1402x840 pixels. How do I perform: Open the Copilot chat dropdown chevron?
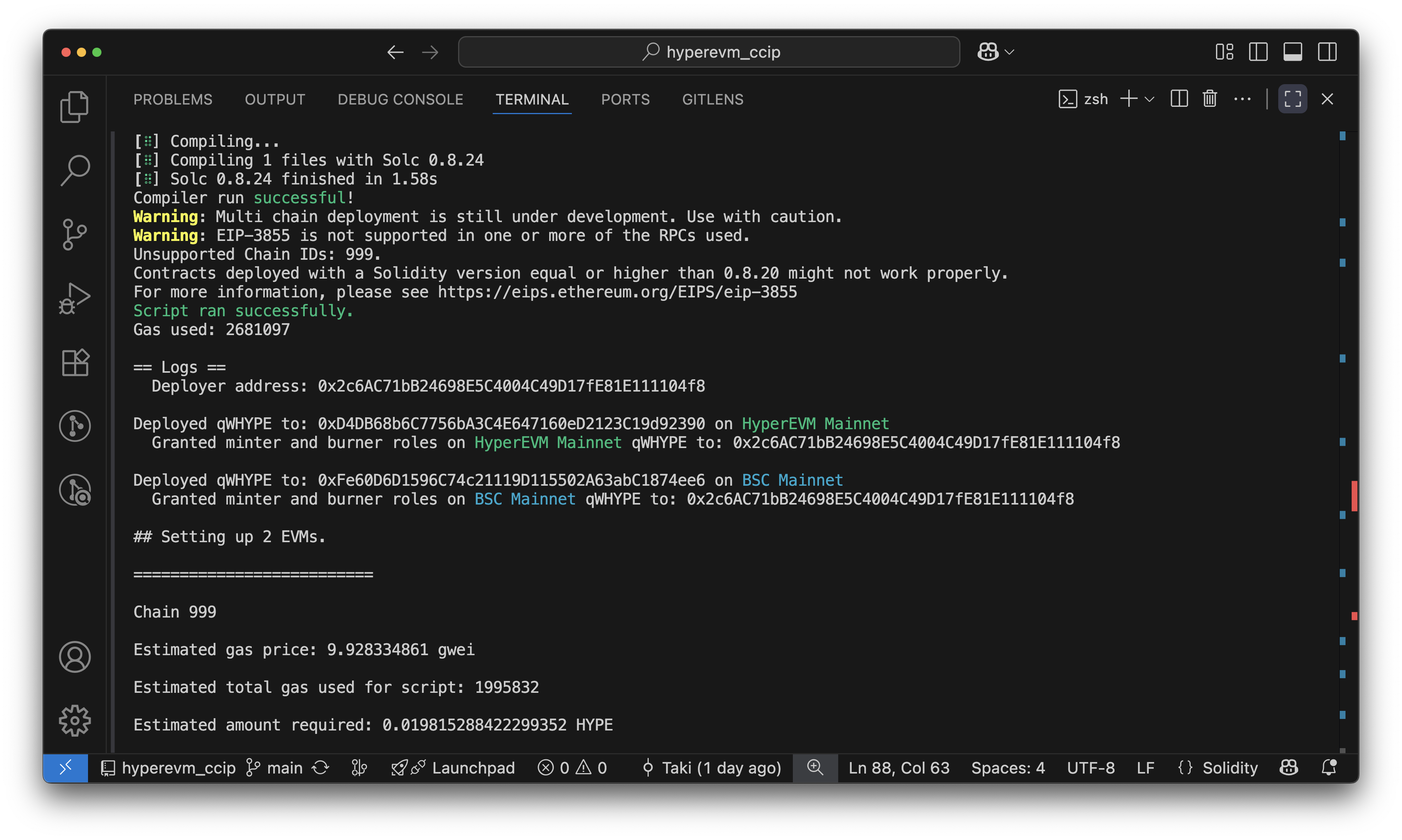click(1010, 52)
